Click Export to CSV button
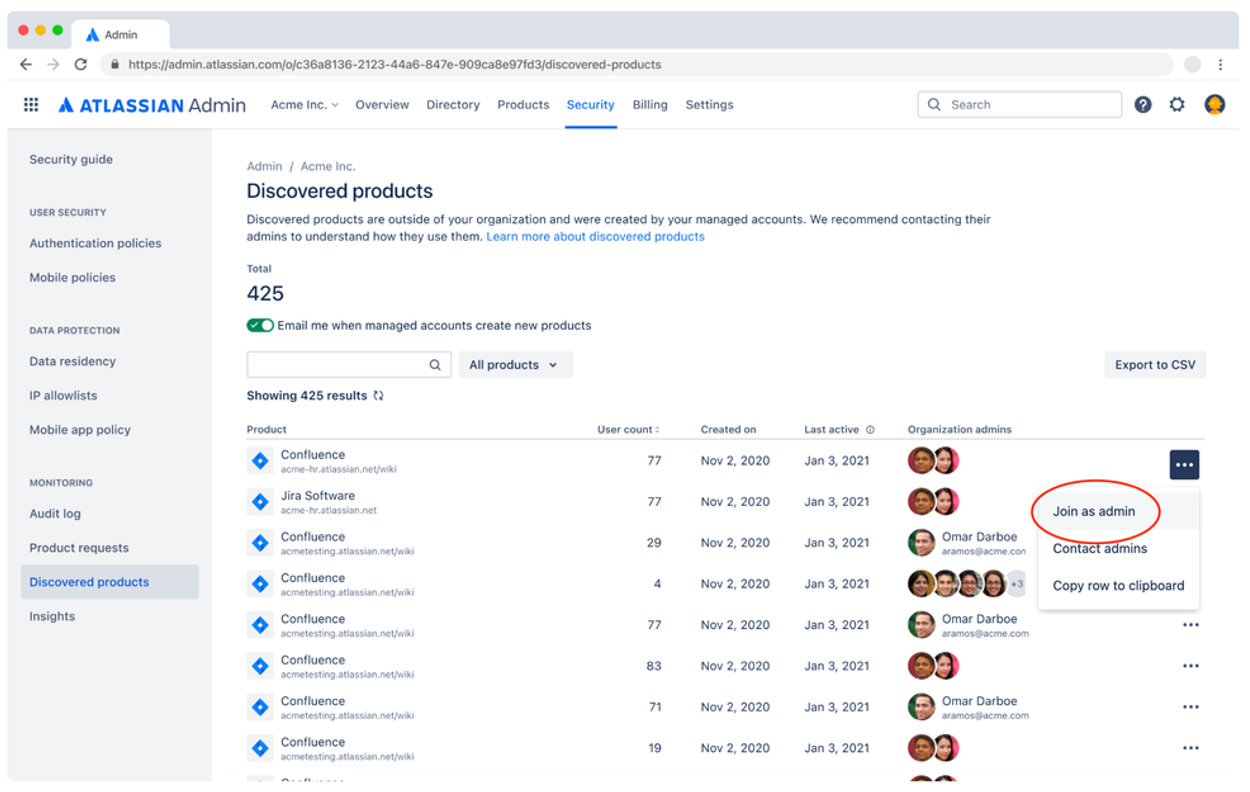 pos(1155,365)
